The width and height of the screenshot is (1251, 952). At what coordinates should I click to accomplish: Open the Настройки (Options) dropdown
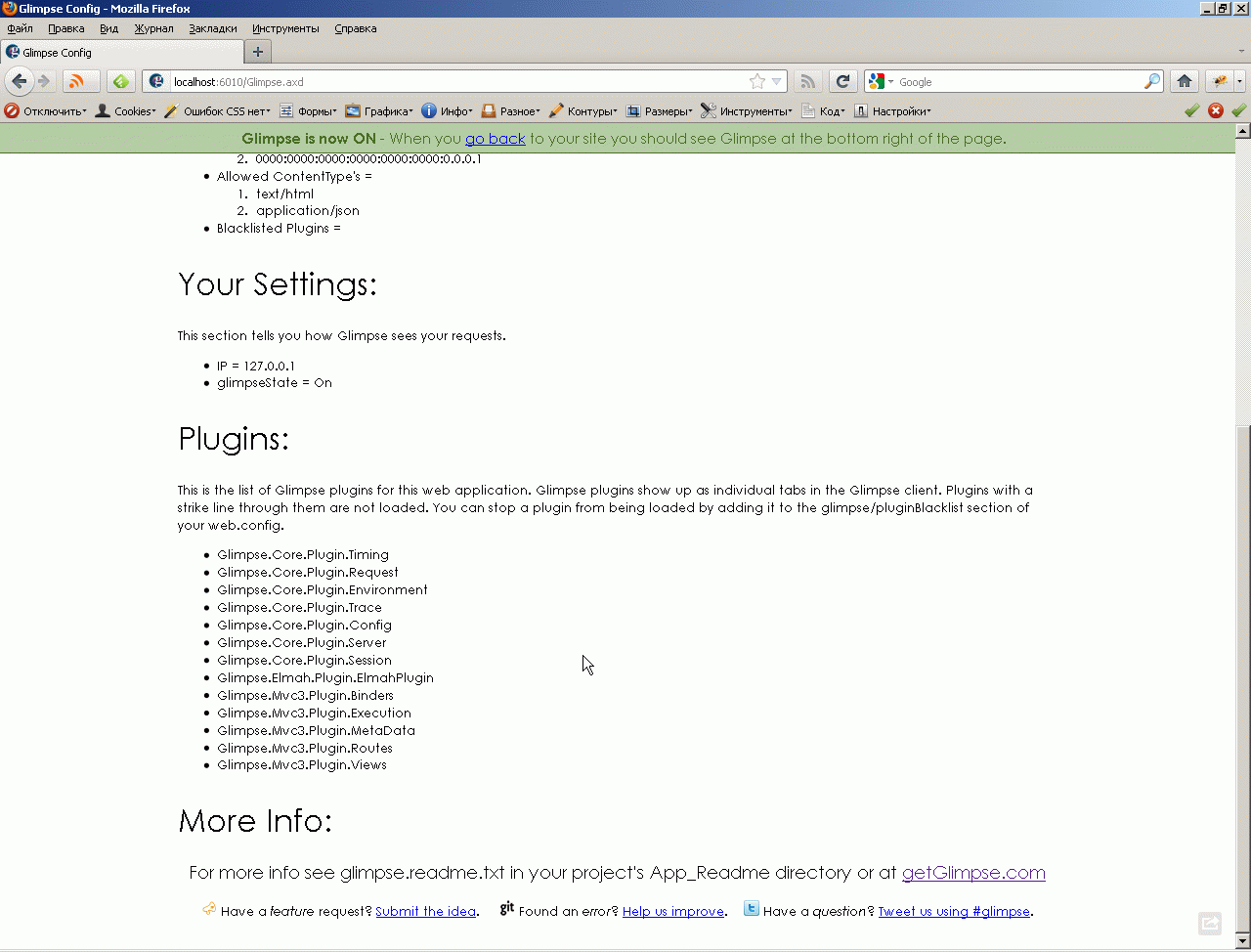892,111
